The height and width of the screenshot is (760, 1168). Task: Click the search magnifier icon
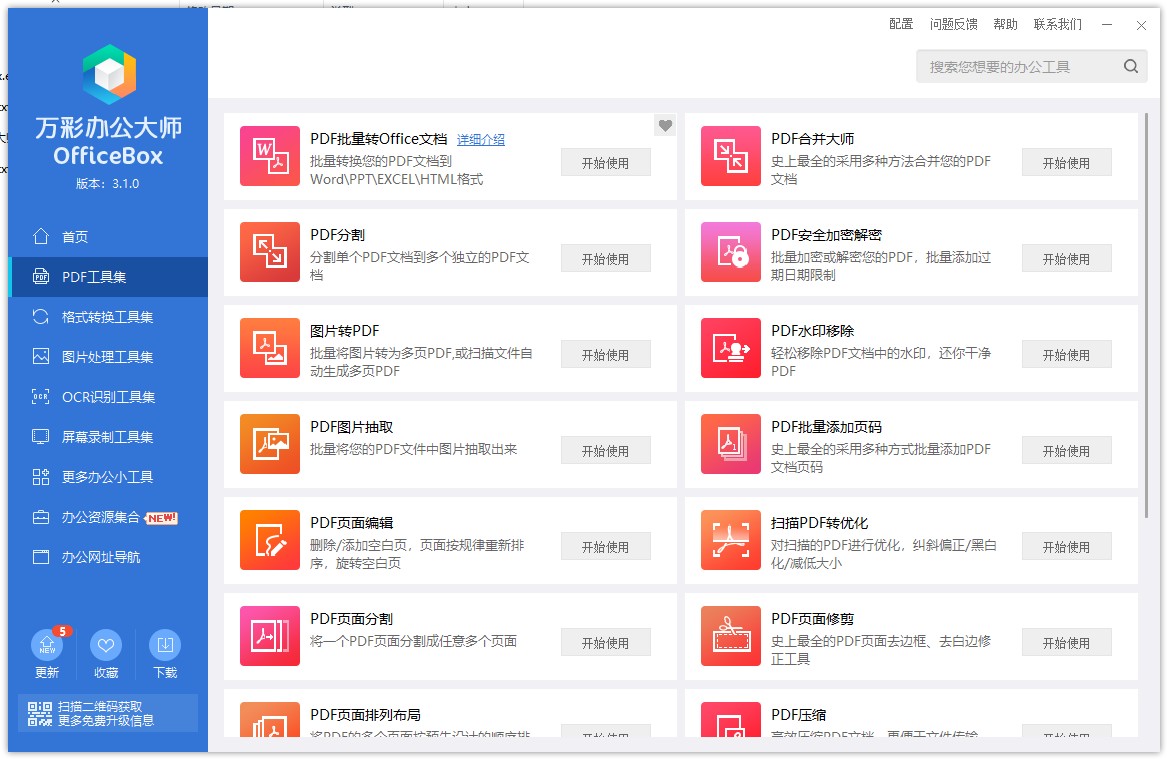click(x=1131, y=66)
